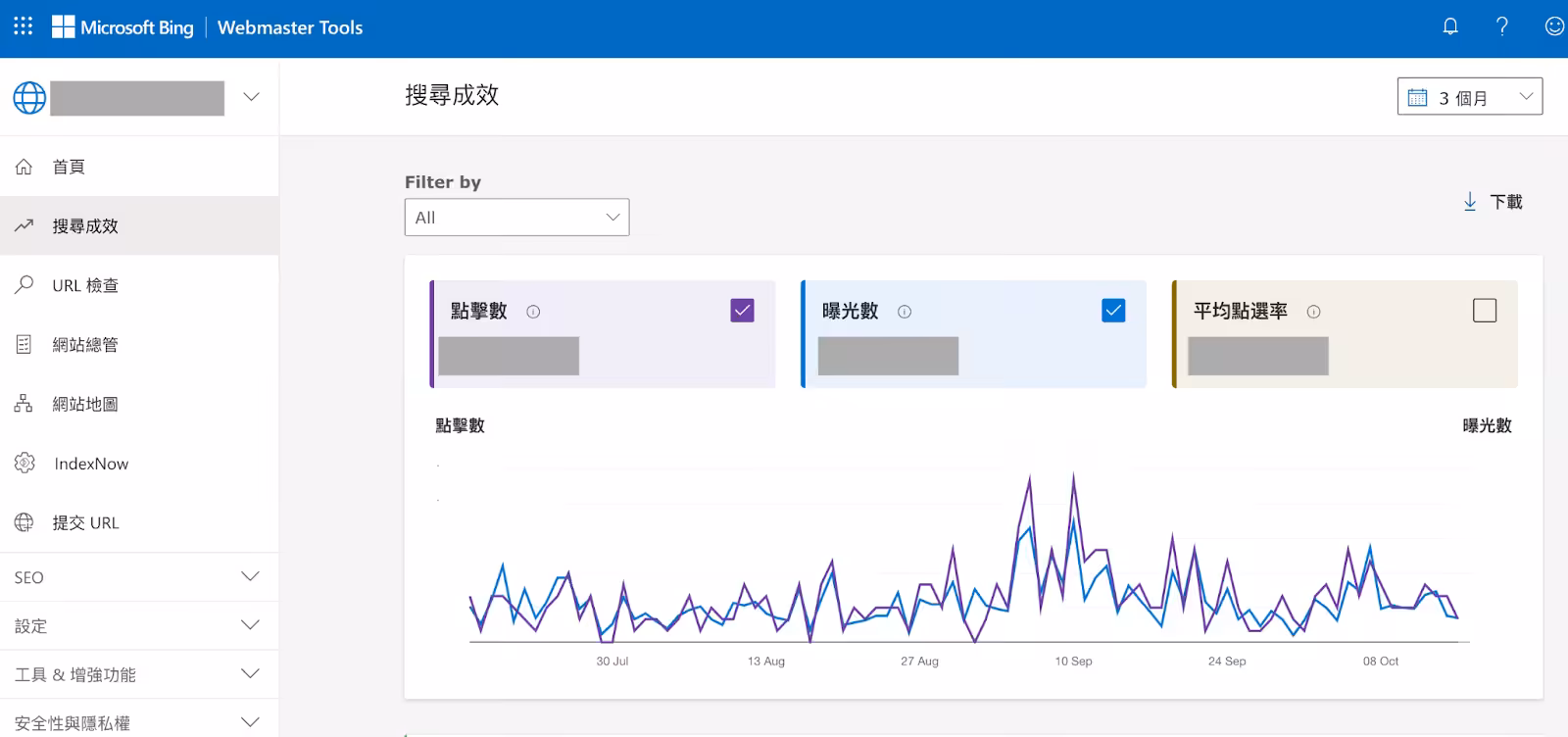The image size is (1568, 737).
Task: Open 網站地圖 in the sidebar
Action: pos(139,404)
